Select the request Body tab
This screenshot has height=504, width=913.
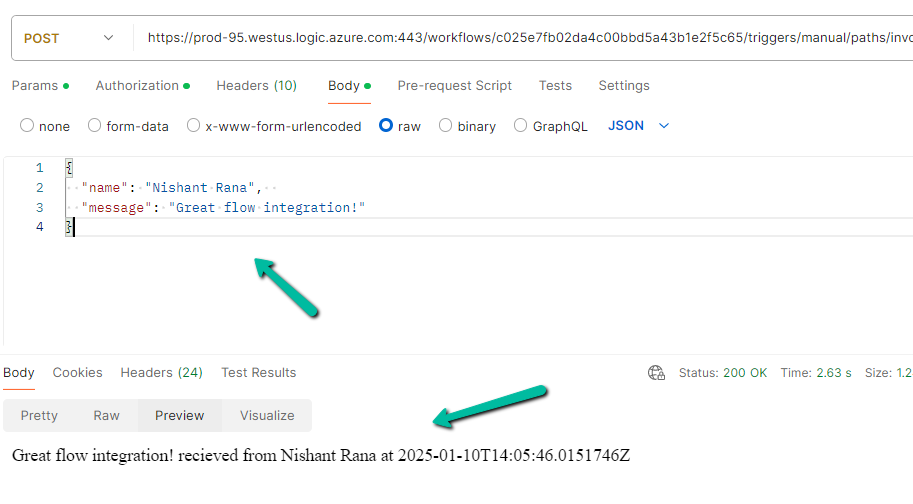[349, 86]
